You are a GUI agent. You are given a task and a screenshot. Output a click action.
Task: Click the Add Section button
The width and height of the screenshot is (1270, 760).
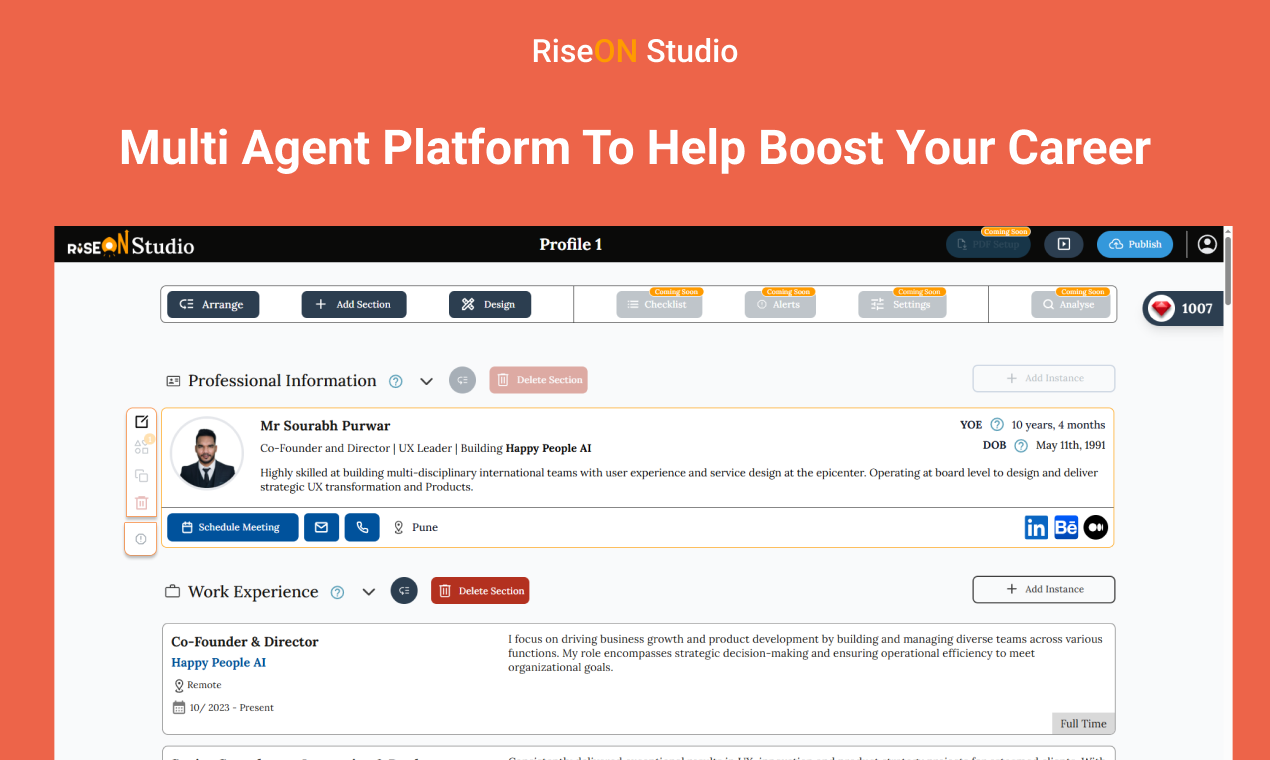pyautogui.click(x=354, y=304)
